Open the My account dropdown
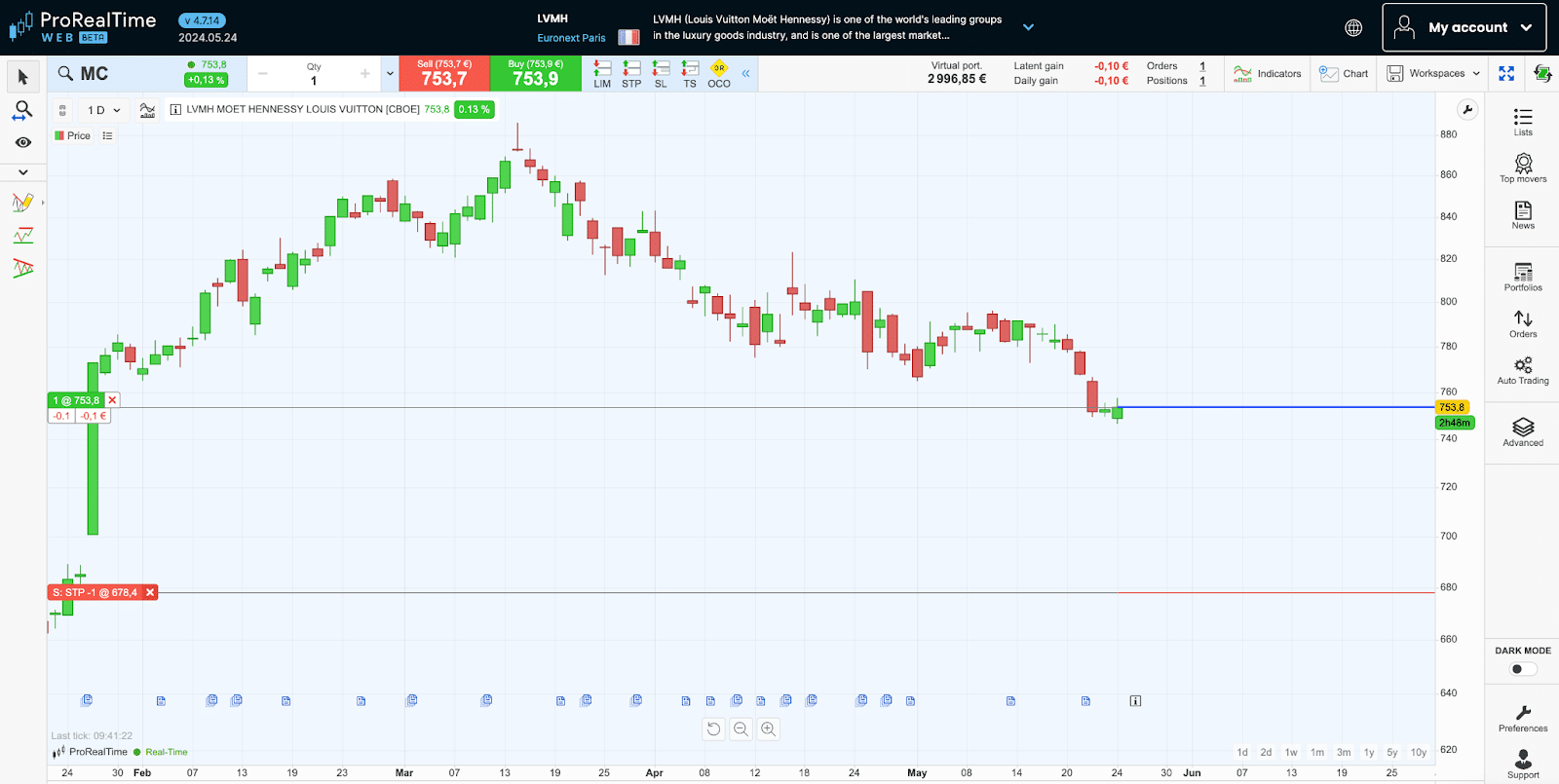Screen dimensions: 1559x784 [1464, 27]
